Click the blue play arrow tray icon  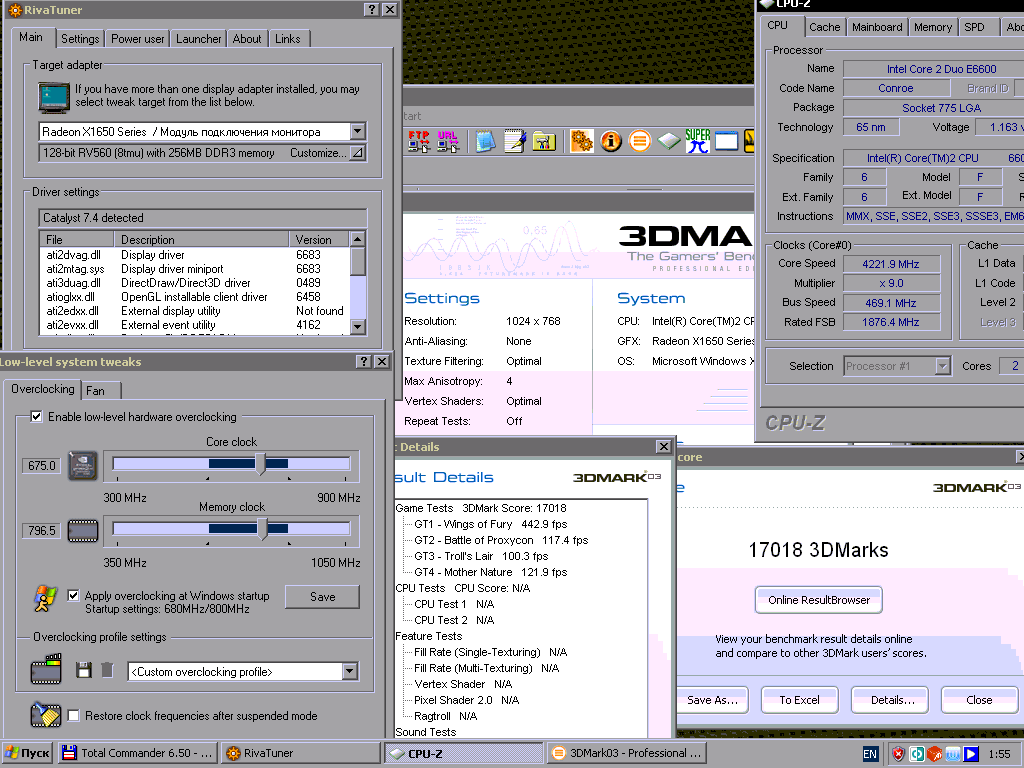point(971,754)
